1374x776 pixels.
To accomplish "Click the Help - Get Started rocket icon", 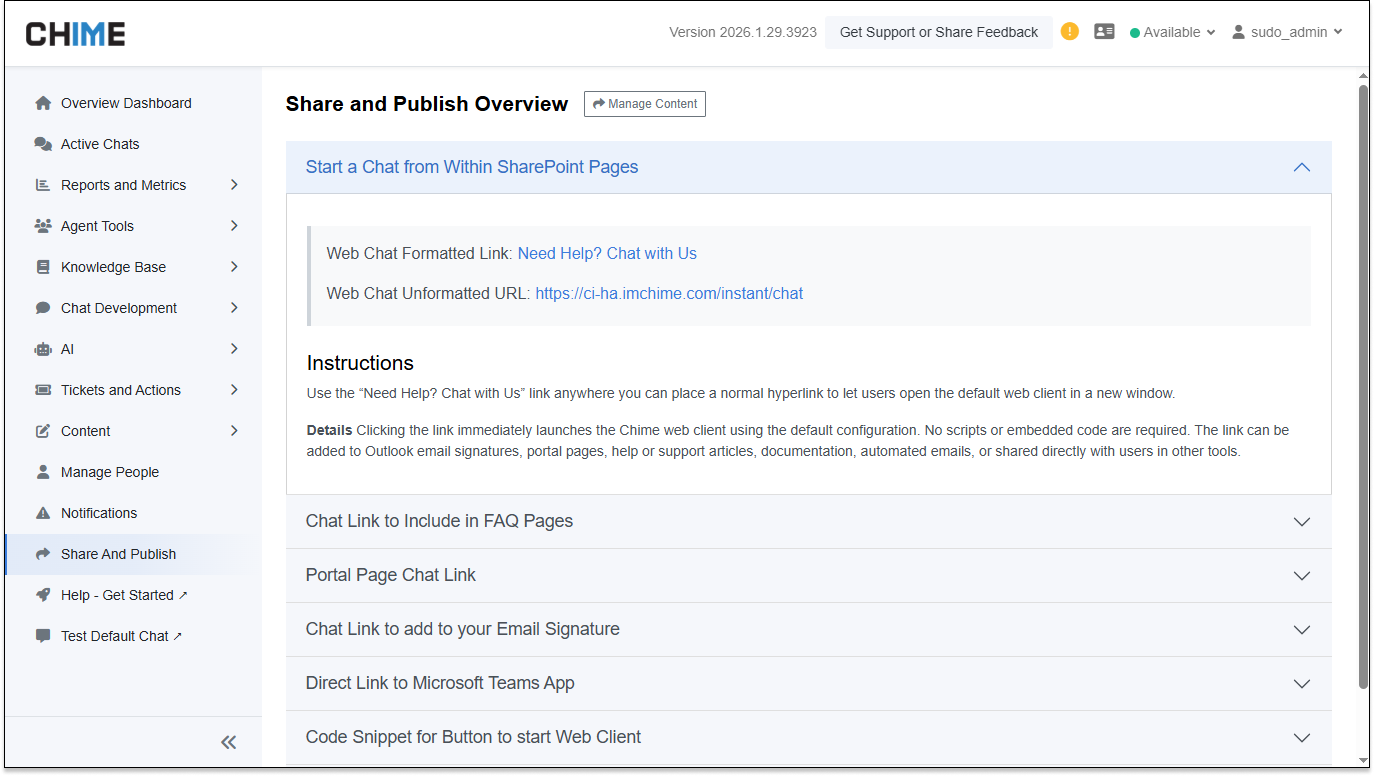I will click(43, 595).
